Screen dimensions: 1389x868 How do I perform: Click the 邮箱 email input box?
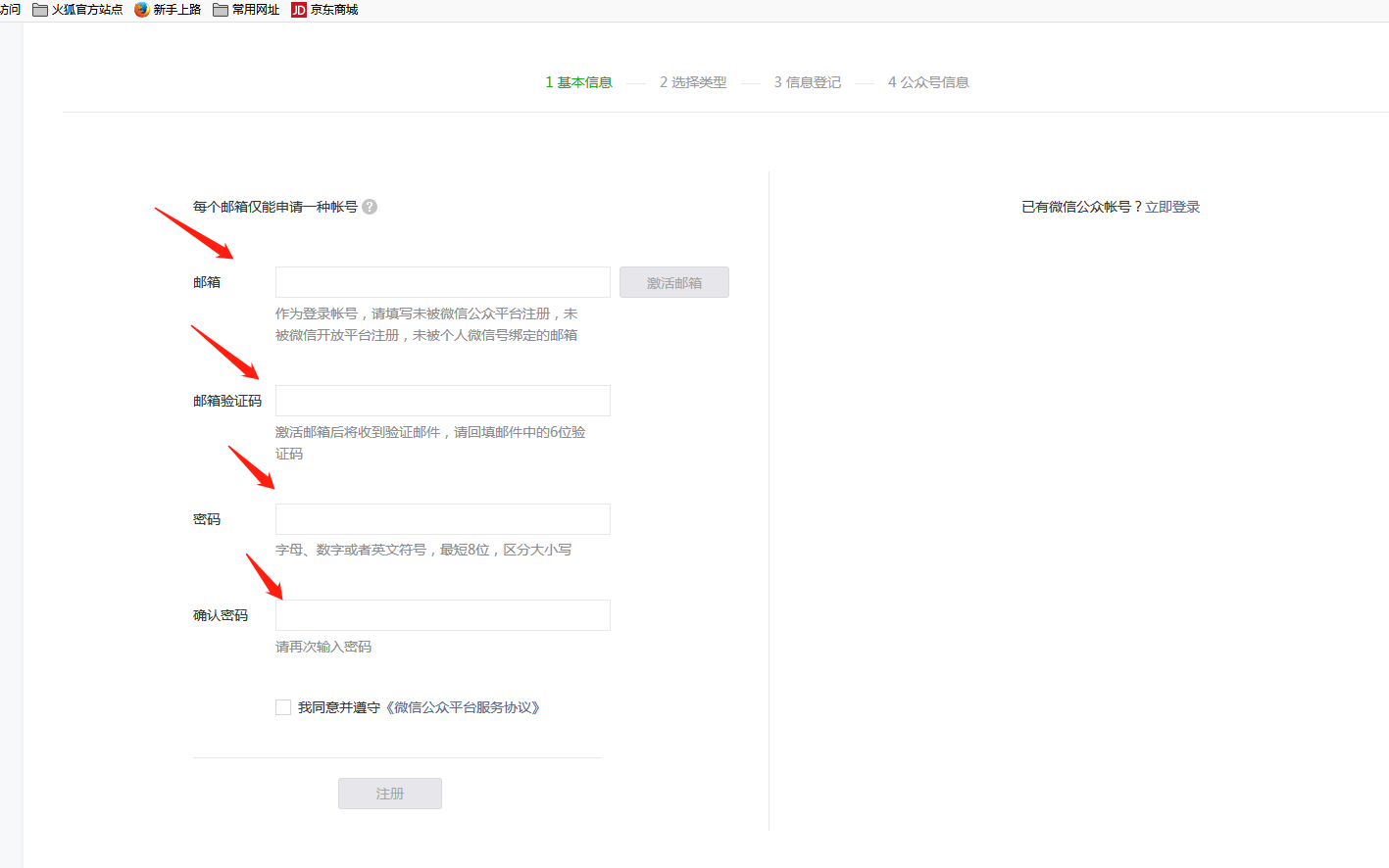coord(441,282)
